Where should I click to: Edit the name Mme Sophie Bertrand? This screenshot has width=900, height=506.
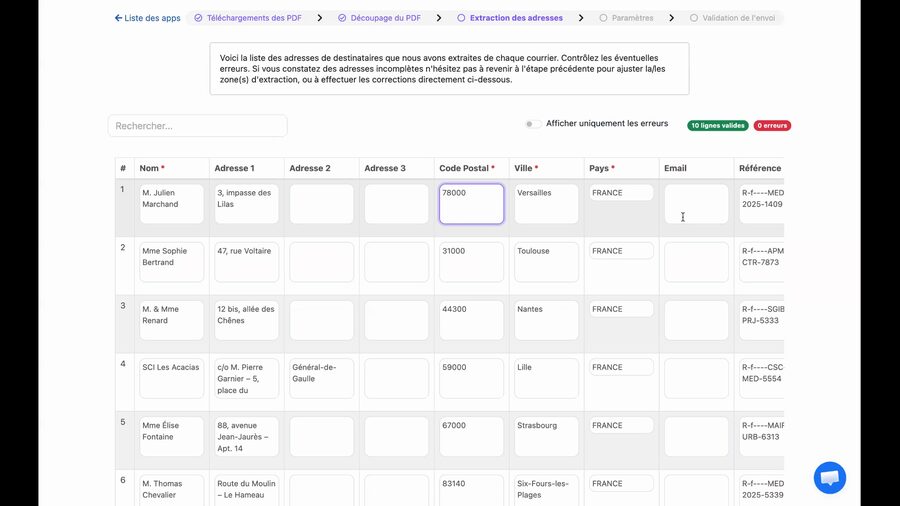172,262
